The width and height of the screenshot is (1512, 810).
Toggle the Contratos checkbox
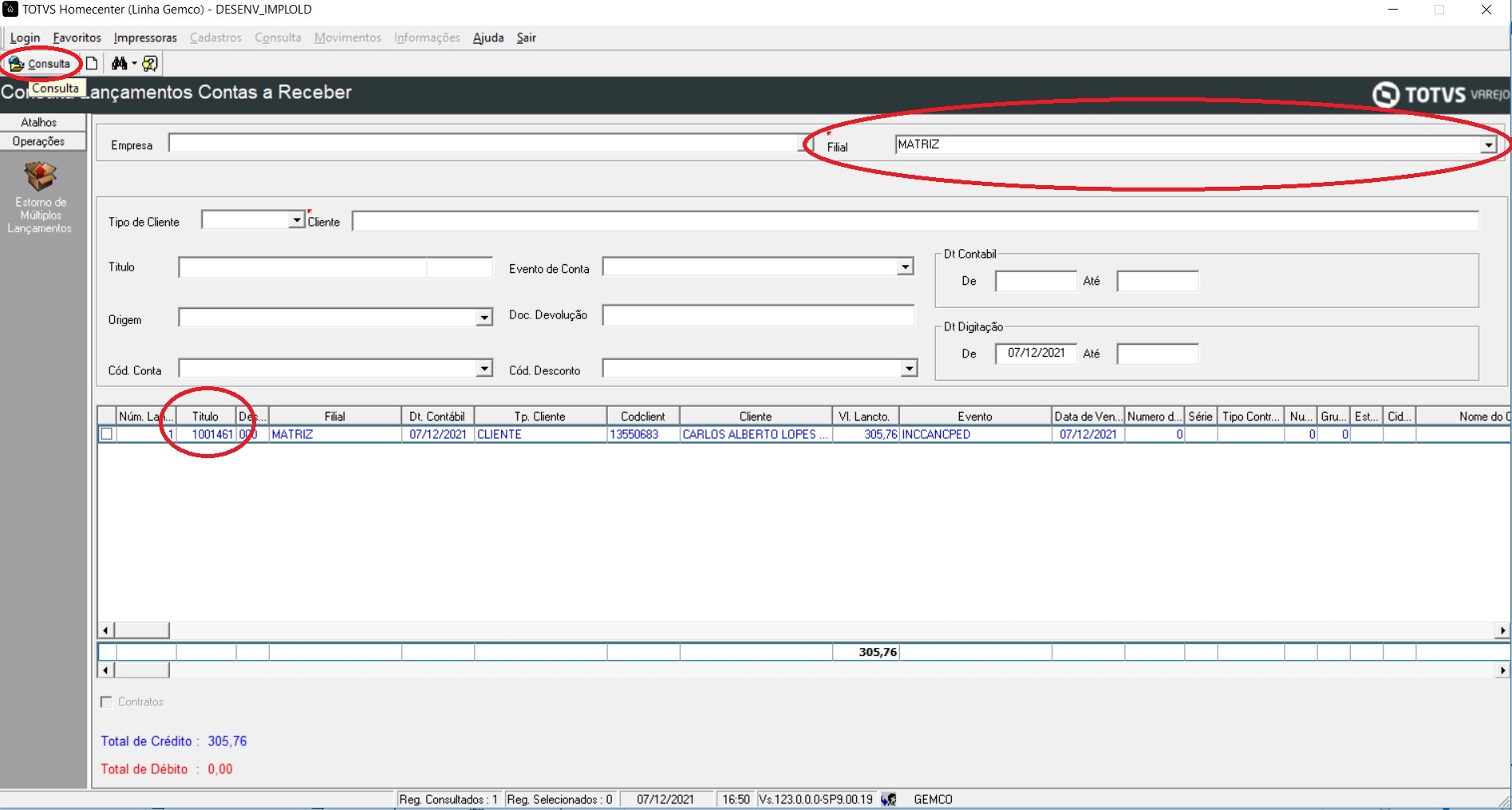click(106, 701)
